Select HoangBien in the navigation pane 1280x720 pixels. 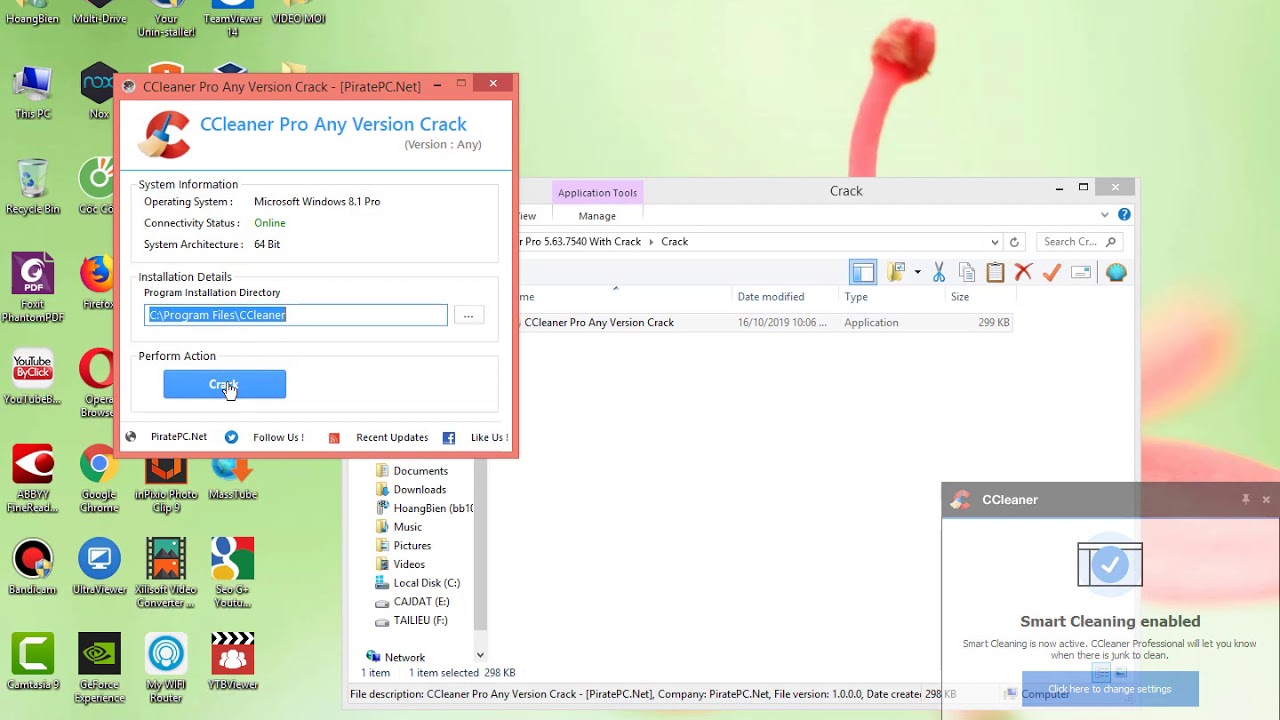coord(424,508)
